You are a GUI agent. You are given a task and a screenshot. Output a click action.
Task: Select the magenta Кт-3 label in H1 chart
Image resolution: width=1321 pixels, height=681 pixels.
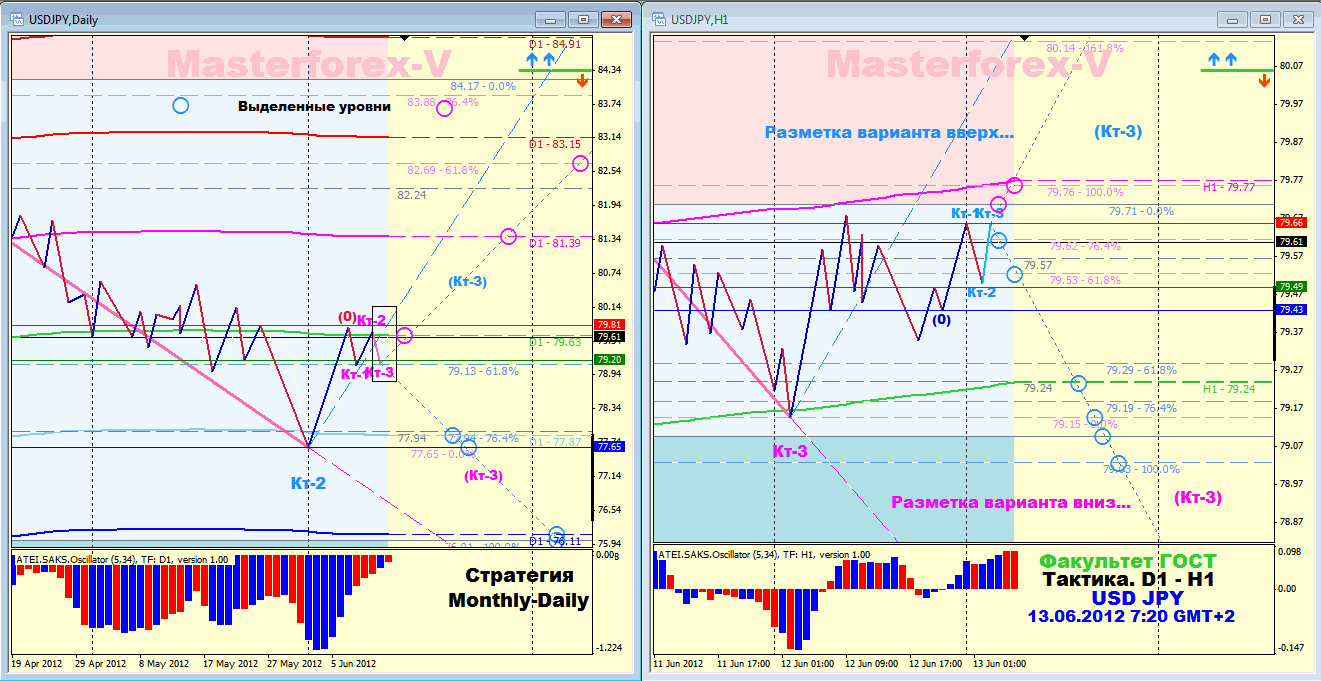click(790, 451)
